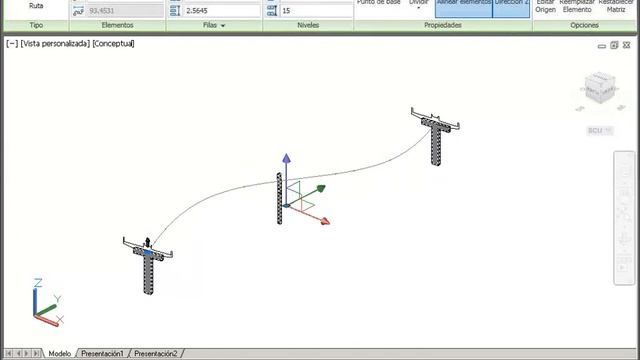Click the last-tab scroll arrow

36,353
